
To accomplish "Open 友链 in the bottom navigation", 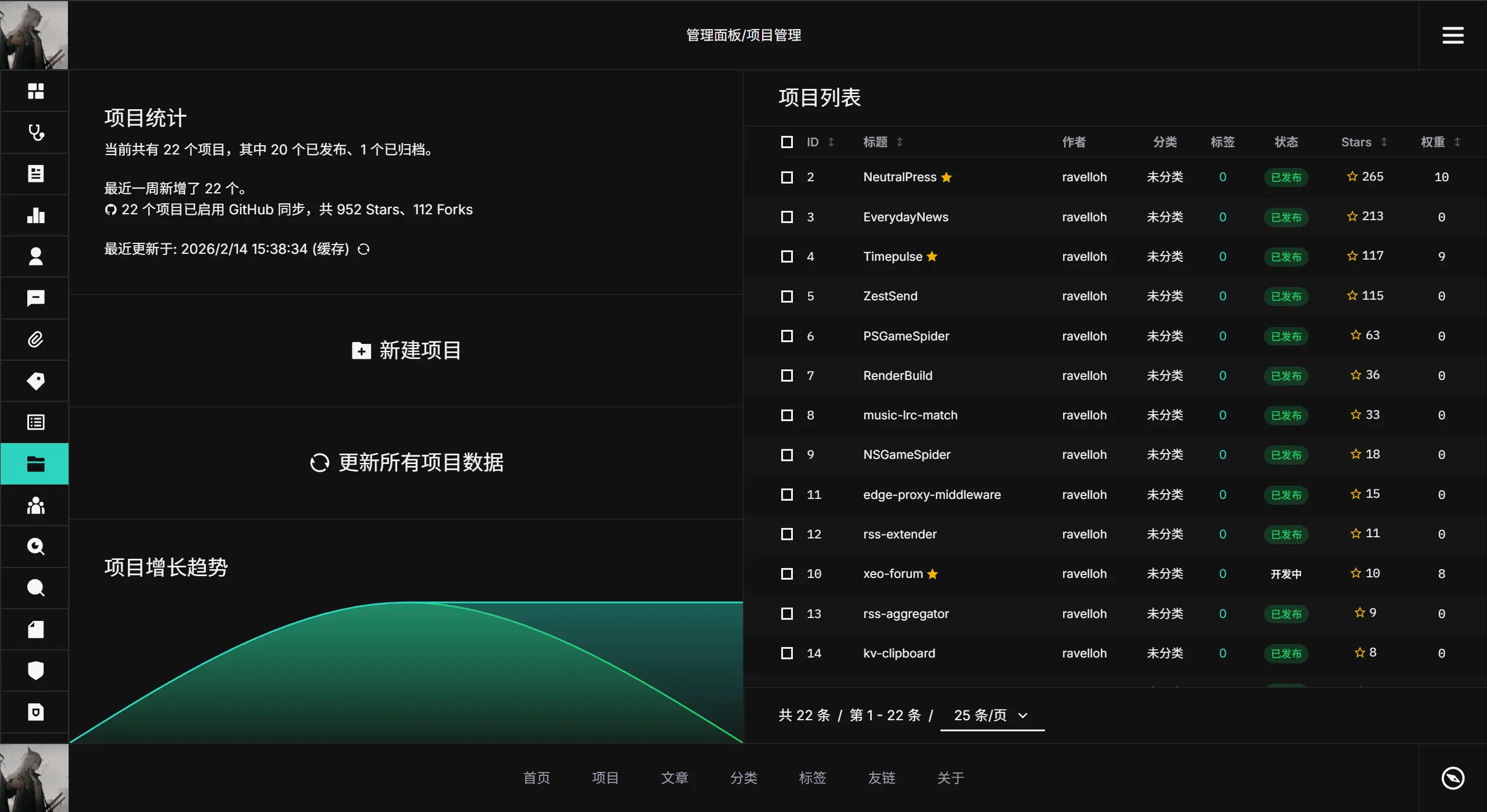I will click(881, 778).
